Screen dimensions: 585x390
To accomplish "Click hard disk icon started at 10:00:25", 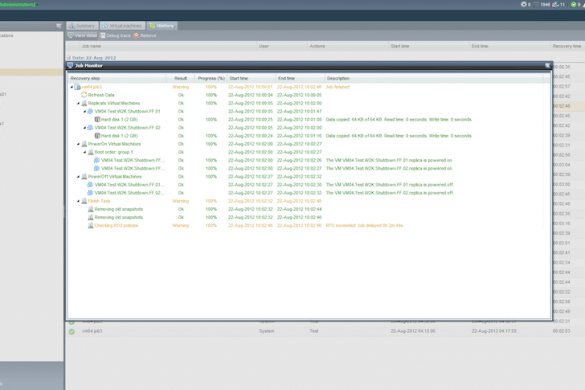I will pyautogui.click(x=97, y=119).
